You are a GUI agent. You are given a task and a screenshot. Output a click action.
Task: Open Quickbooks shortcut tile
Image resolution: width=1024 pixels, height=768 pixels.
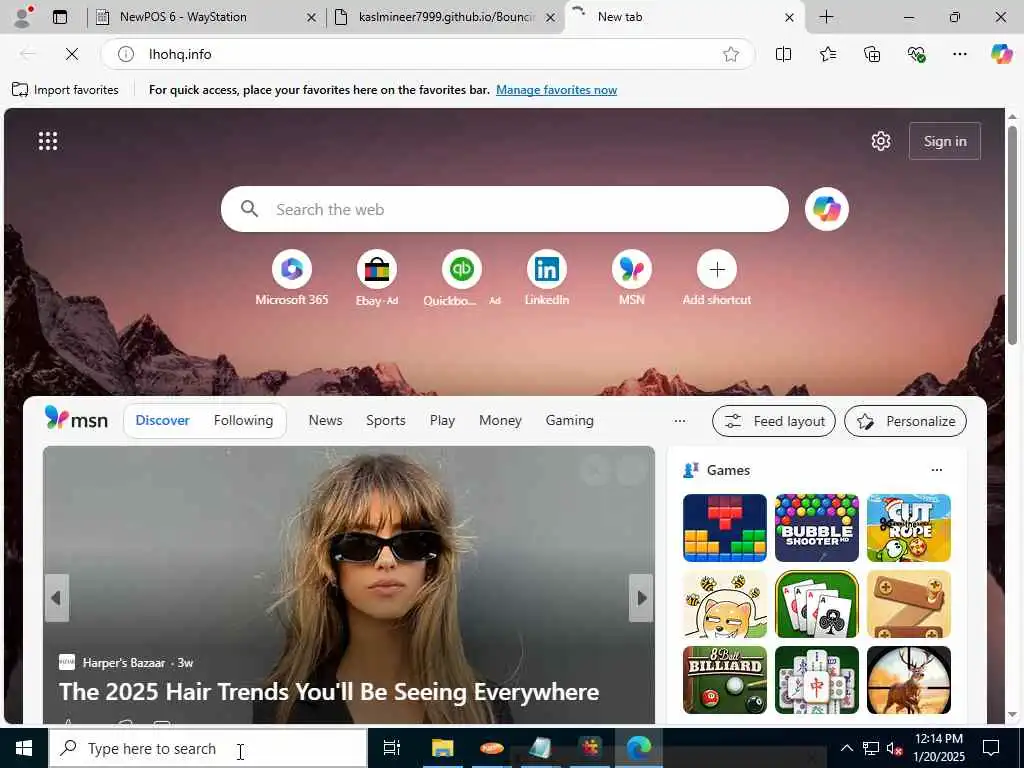pyautogui.click(x=462, y=278)
